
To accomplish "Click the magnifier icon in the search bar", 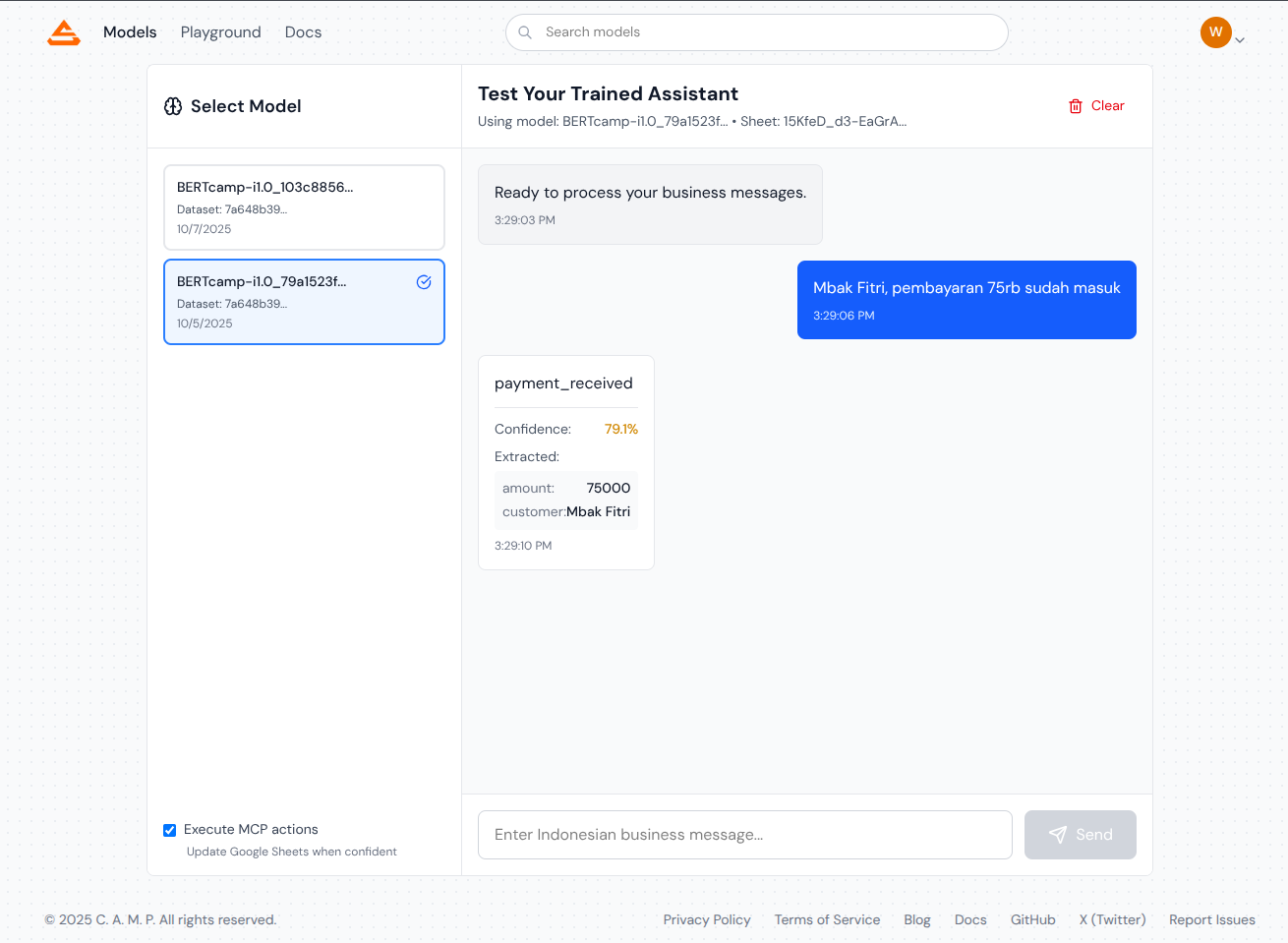I will coord(525,32).
